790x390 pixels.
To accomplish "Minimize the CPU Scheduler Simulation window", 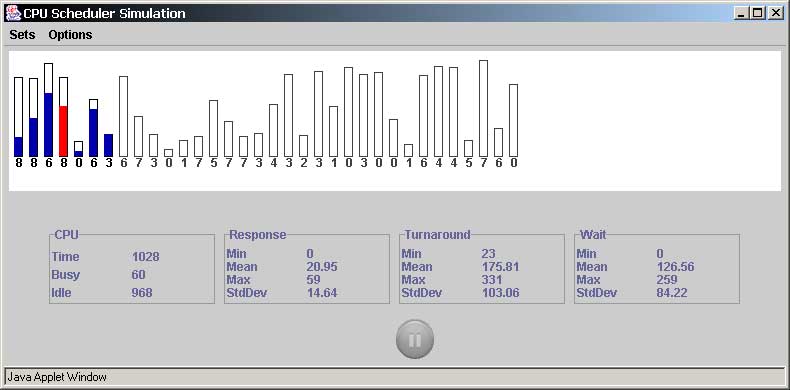I will 741,14.
